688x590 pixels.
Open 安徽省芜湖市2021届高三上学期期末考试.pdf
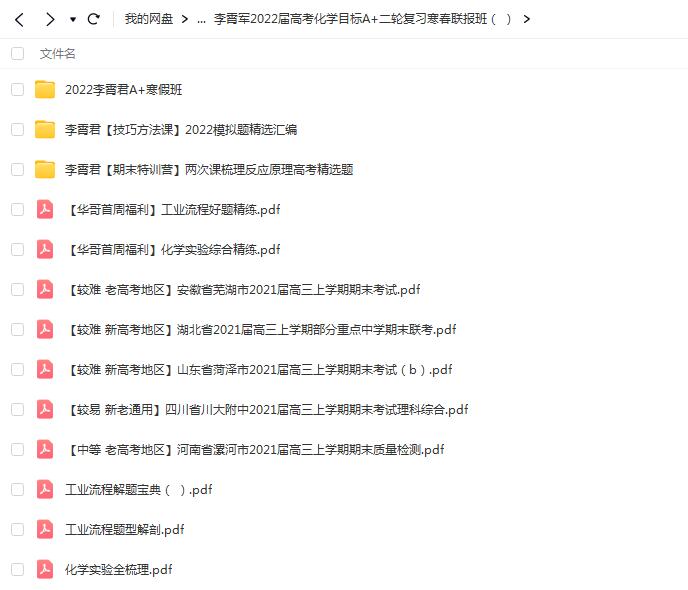[x=242, y=289]
